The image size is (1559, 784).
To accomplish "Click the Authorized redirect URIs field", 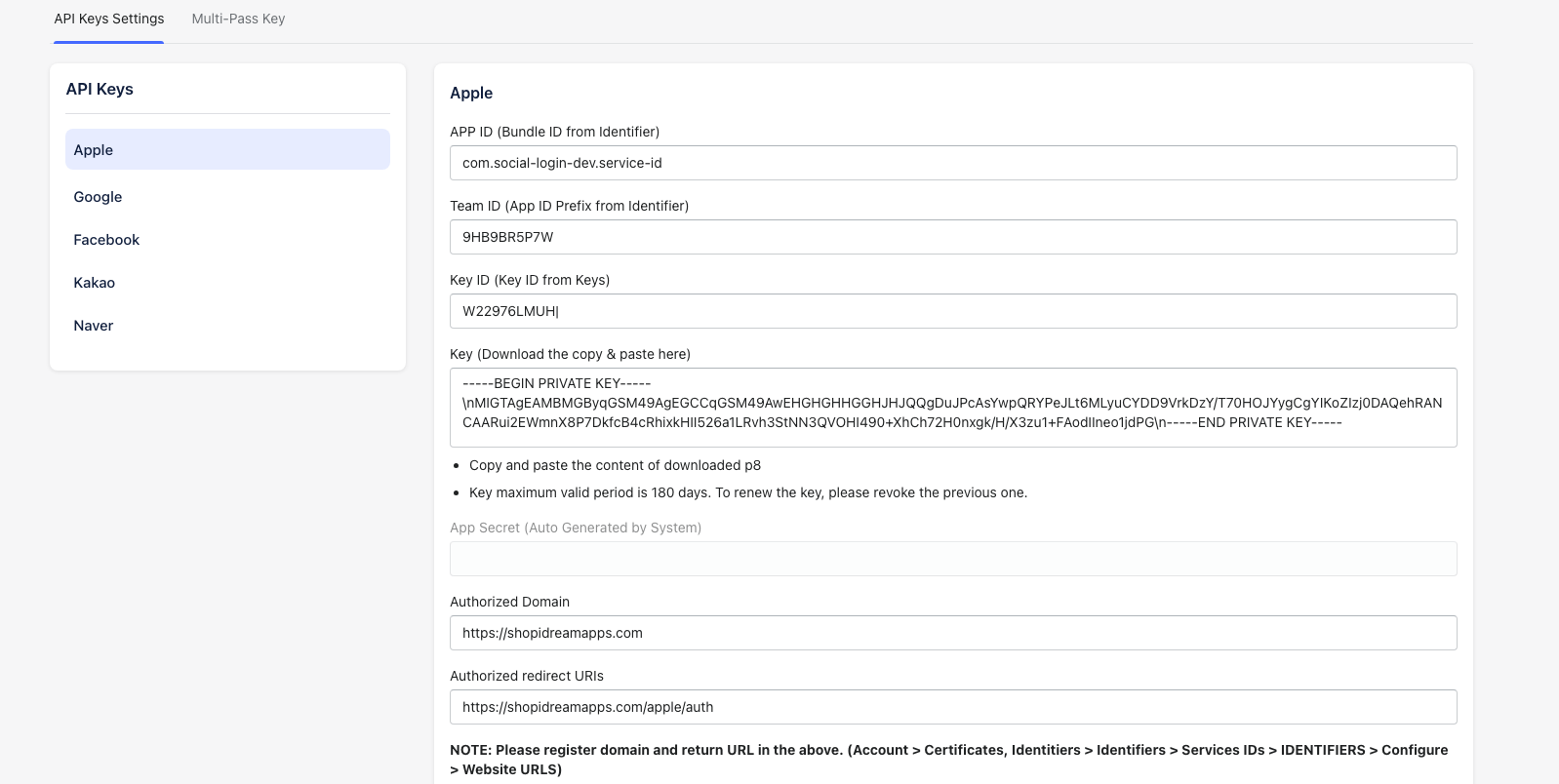I will [953, 707].
